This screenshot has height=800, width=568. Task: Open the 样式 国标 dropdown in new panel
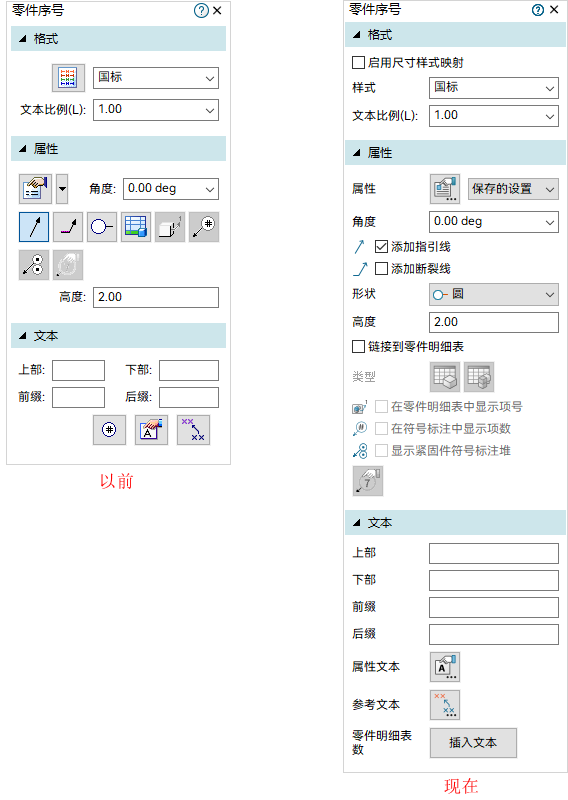coord(493,88)
